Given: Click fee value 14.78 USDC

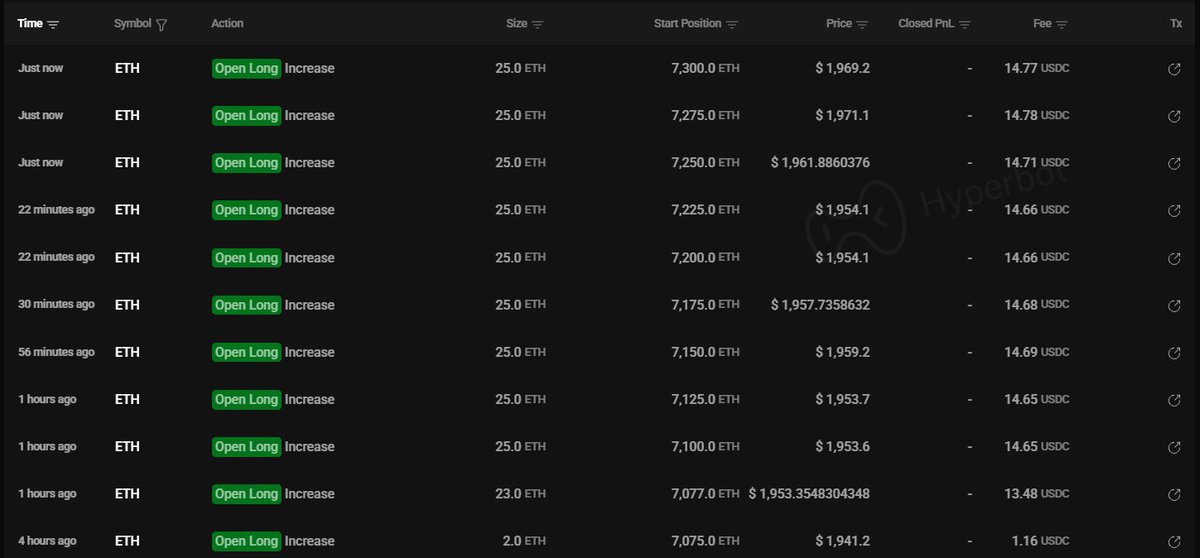Looking at the screenshot, I should coord(1037,115).
